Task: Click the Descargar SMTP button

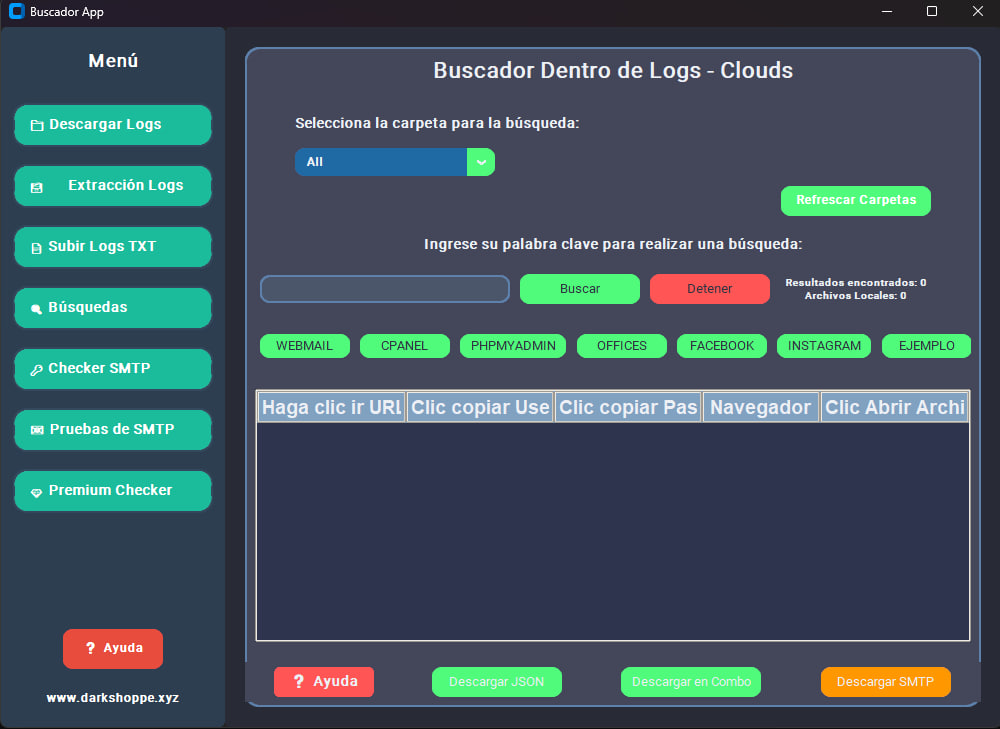Action: pyautogui.click(x=885, y=681)
